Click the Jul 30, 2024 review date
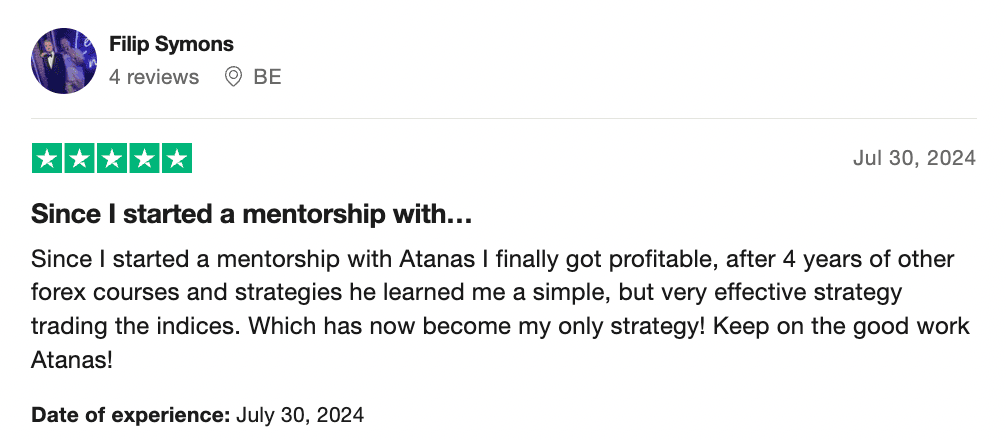The image size is (1006, 440). [914, 158]
